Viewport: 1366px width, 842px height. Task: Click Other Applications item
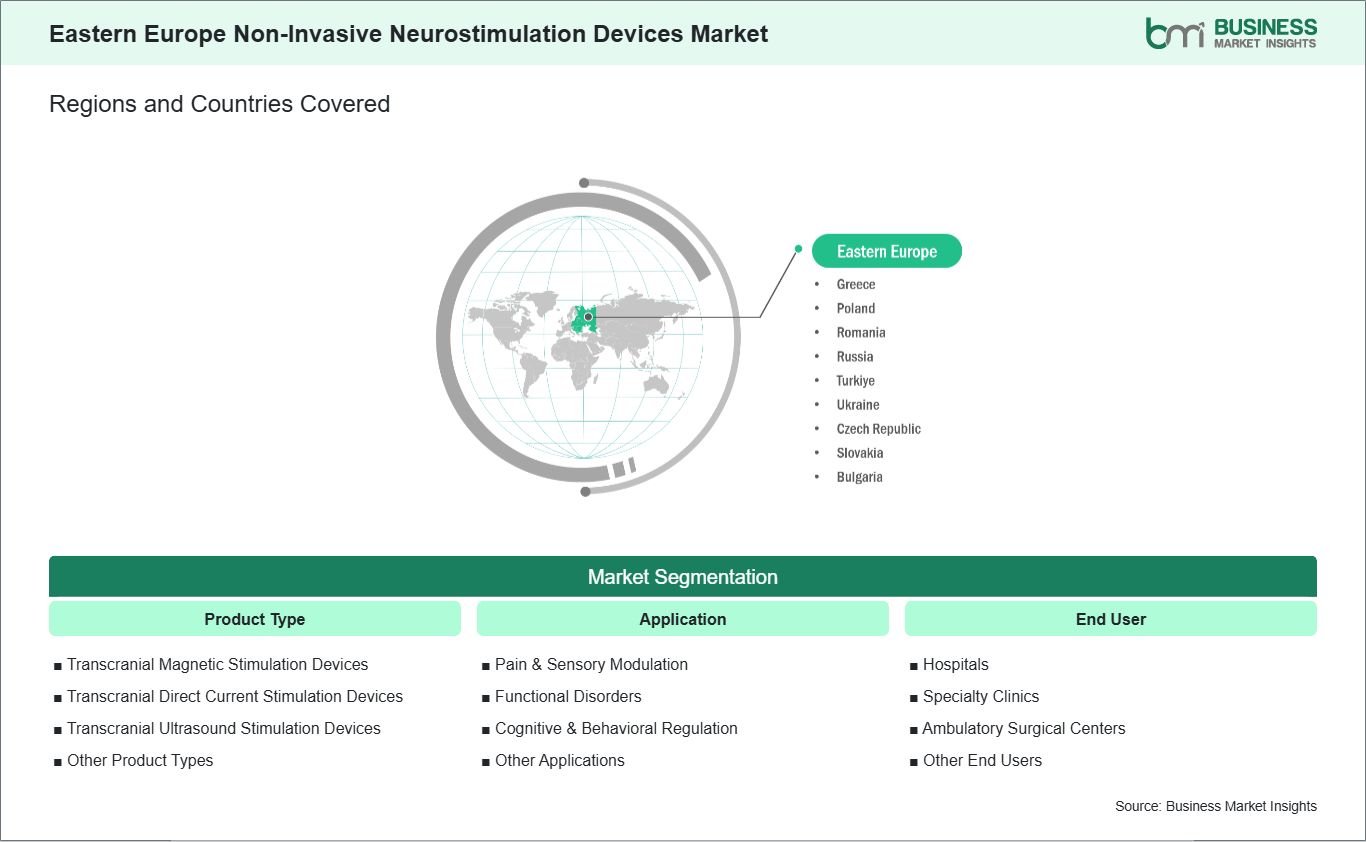pyautogui.click(x=560, y=760)
